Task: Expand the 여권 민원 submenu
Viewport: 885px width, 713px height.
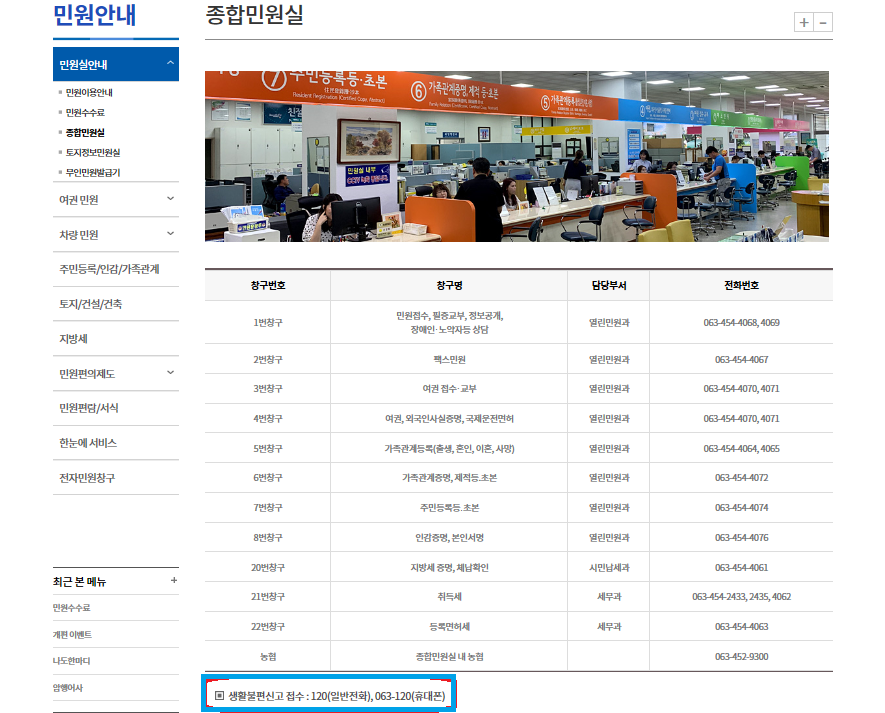Action: [x=171, y=199]
